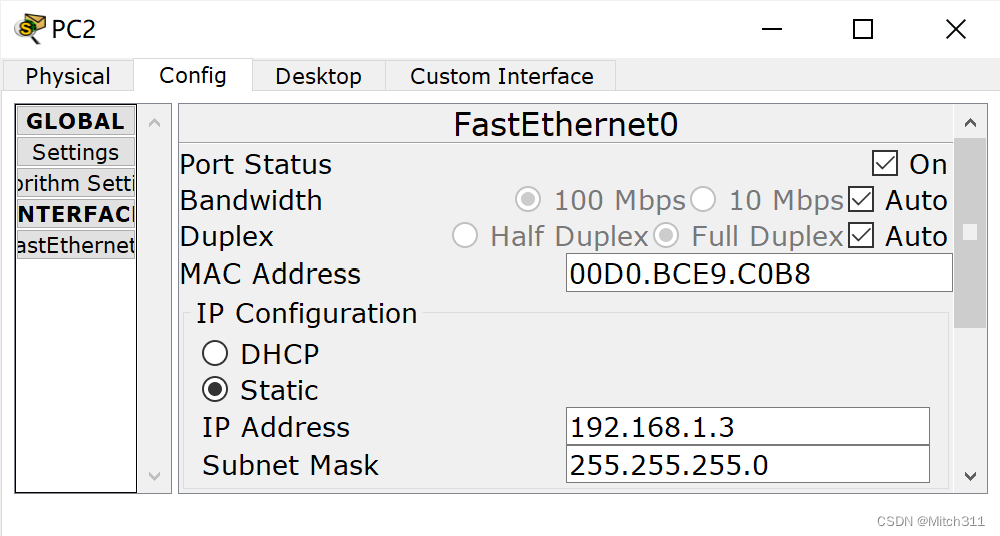The width and height of the screenshot is (1000, 536).
Task: Toggle the Port Status On checkbox
Action: click(x=885, y=164)
